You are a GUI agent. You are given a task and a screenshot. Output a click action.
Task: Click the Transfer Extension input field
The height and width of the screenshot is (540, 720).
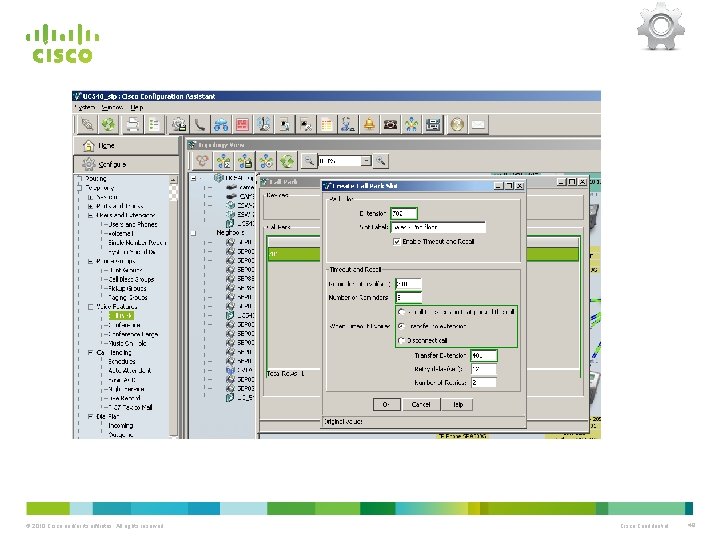484,355
